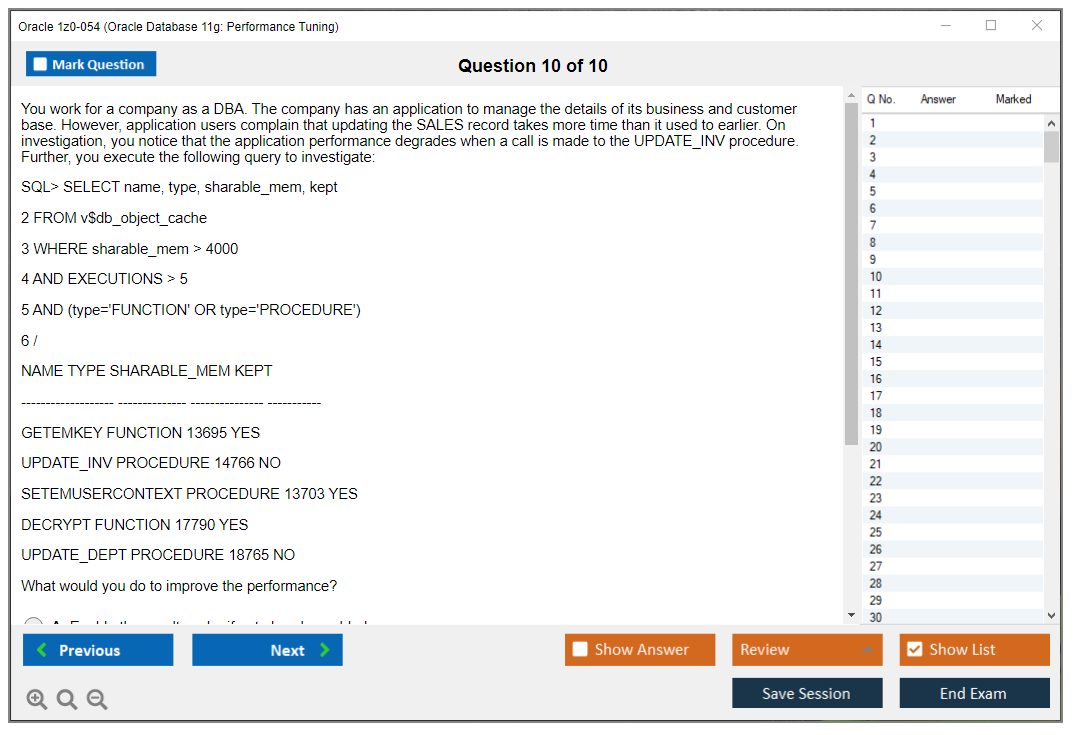Click the question list scroll down arrow
The height and width of the screenshot is (735, 1075).
click(1051, 616)
